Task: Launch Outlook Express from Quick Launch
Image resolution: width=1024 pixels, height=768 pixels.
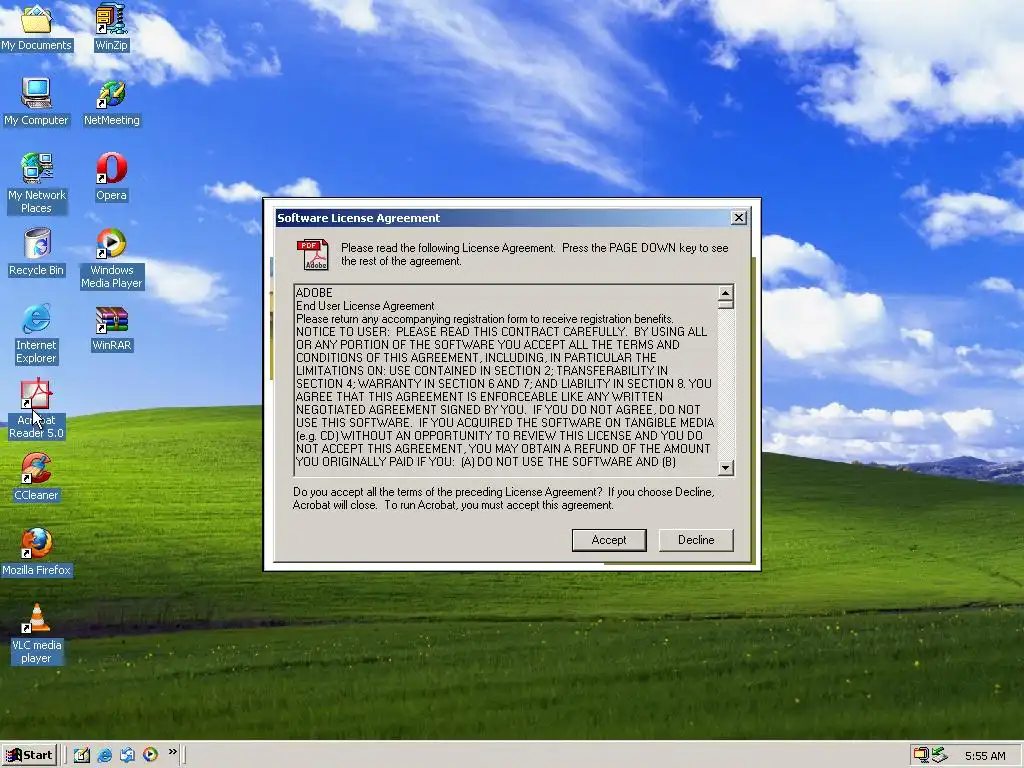Action: click(x=127, y=755)
